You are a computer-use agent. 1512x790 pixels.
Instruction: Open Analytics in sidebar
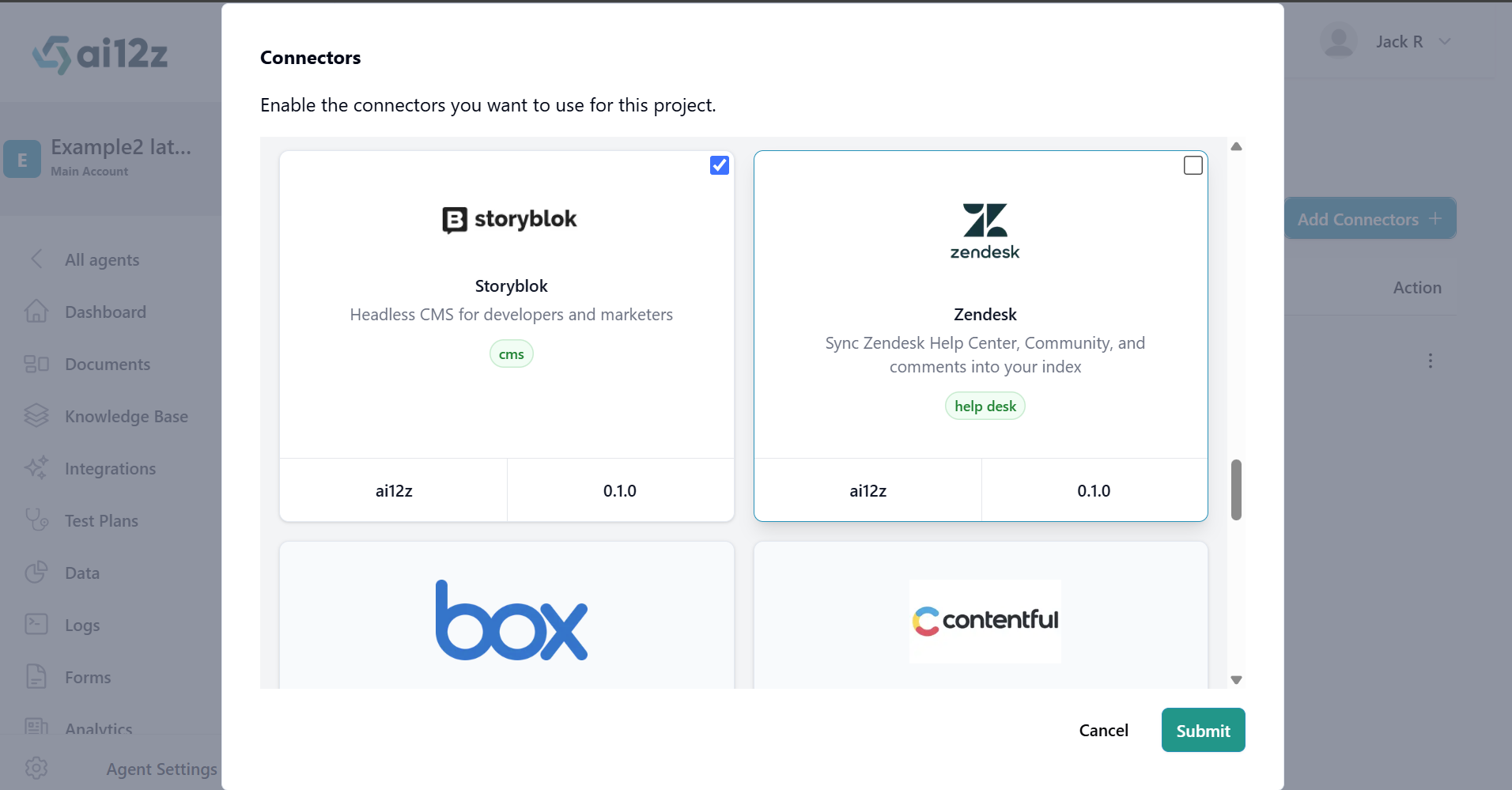(x=98, y=728)
